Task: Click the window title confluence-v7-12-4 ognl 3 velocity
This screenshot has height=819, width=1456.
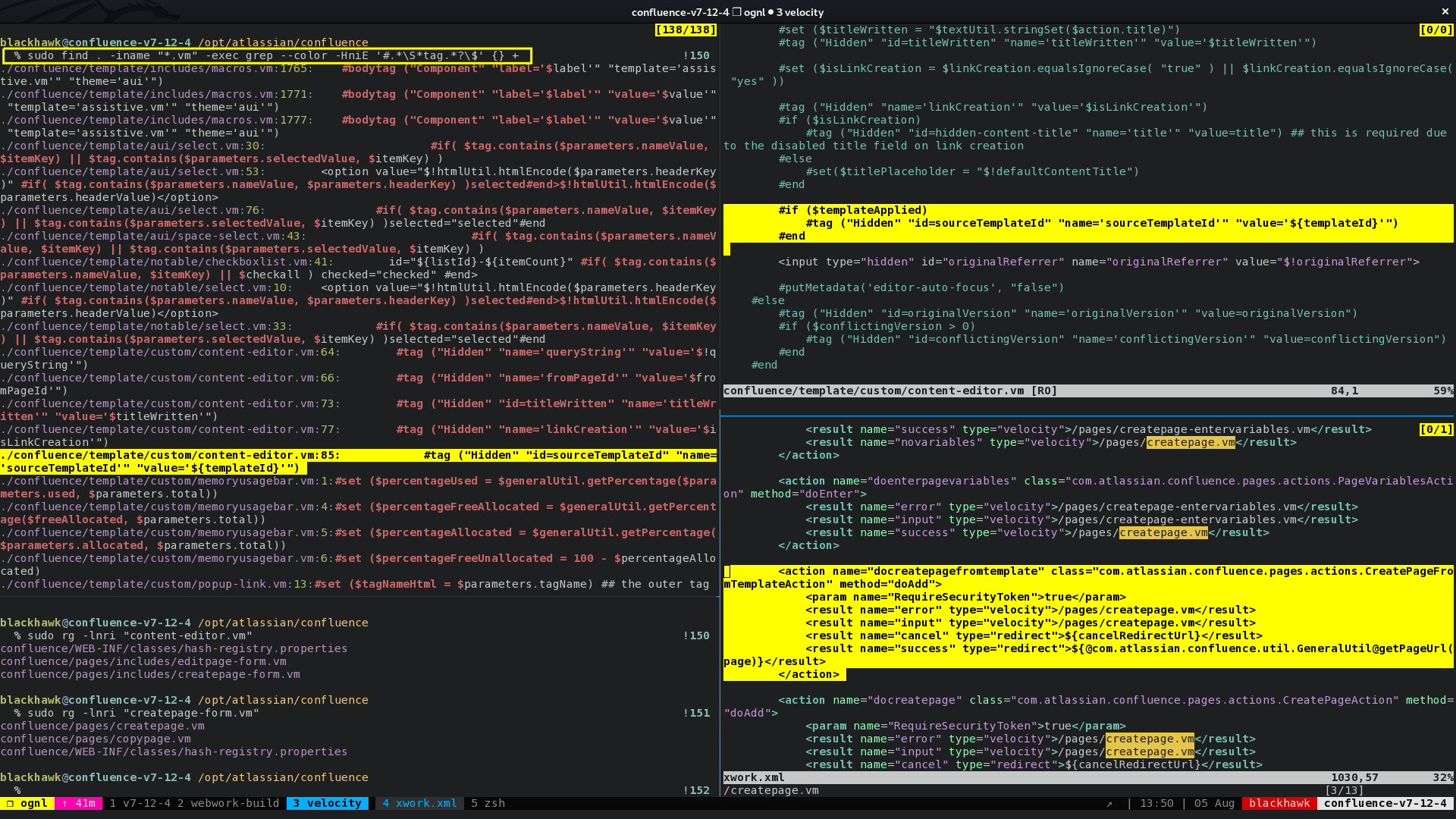Action: click(727, 12)
